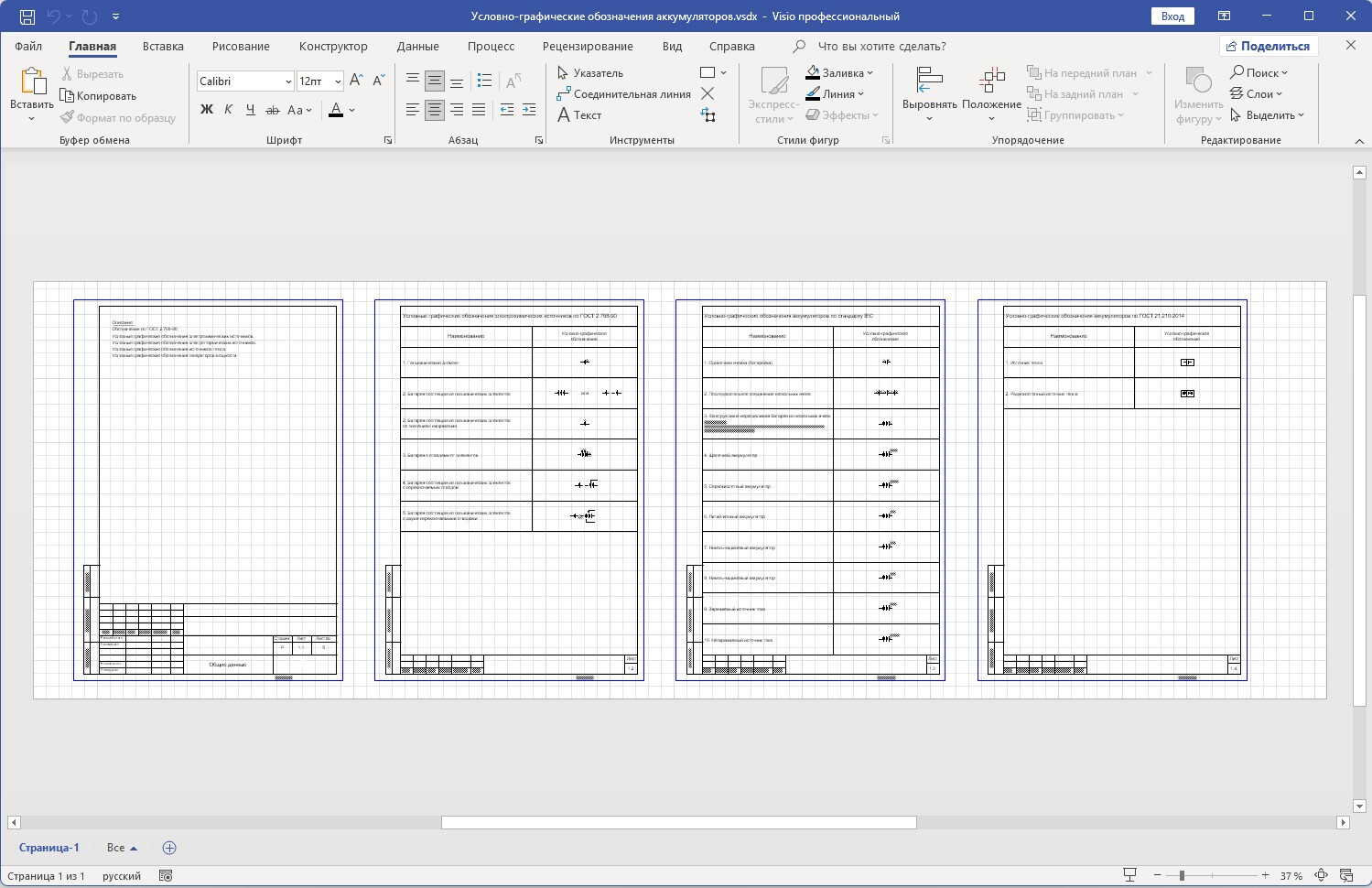
Task: Toggle bold formatting (Ж)
Action: [x=207, y=110]
